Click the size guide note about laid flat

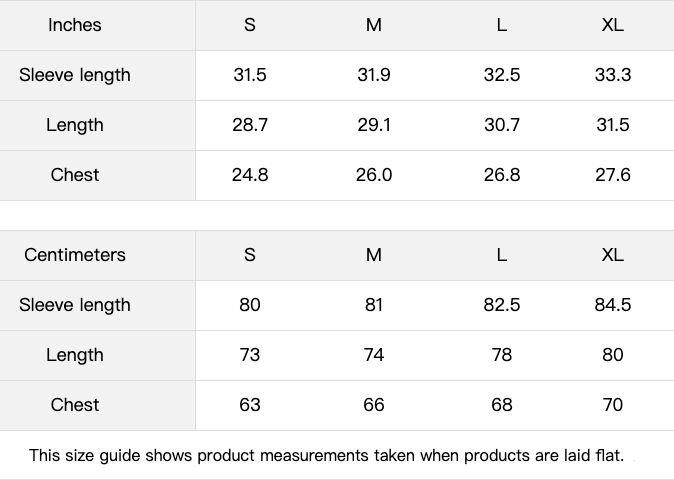[x=326, y=456]
